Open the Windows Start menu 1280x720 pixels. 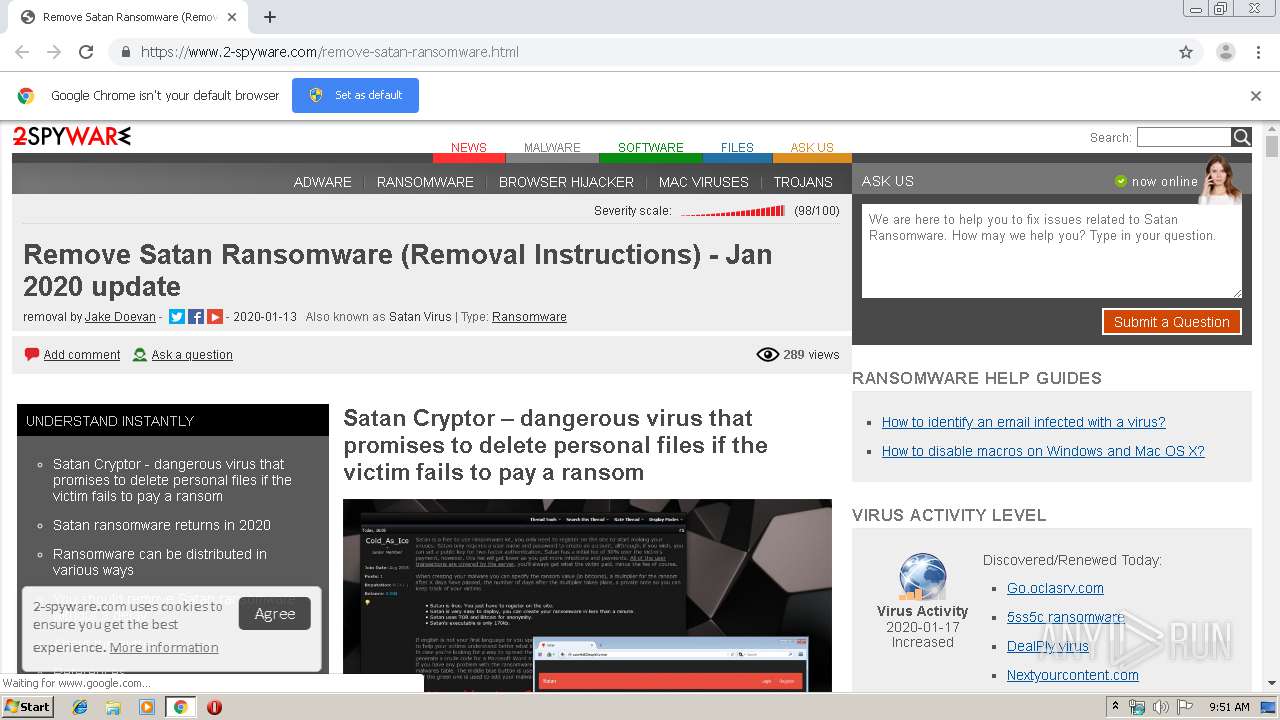point(27,707)
